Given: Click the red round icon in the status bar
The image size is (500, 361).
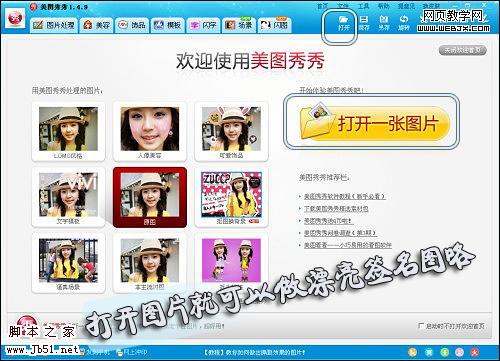Looking at the screenshot, I should (x=475, y=352).
